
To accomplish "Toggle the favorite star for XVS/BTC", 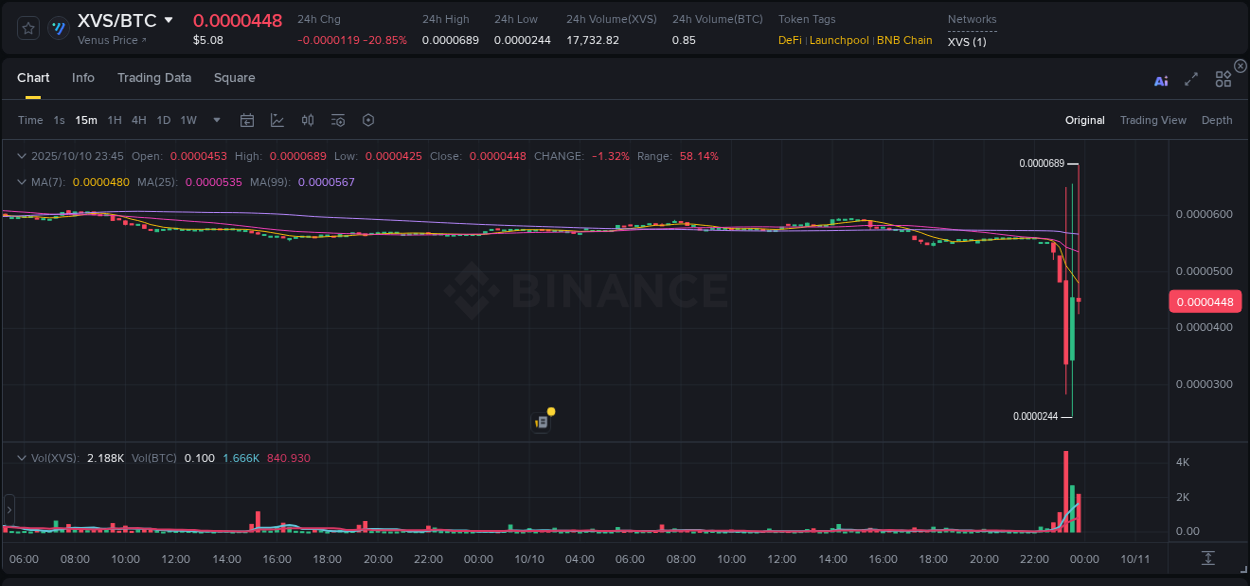I will point(27,28).
